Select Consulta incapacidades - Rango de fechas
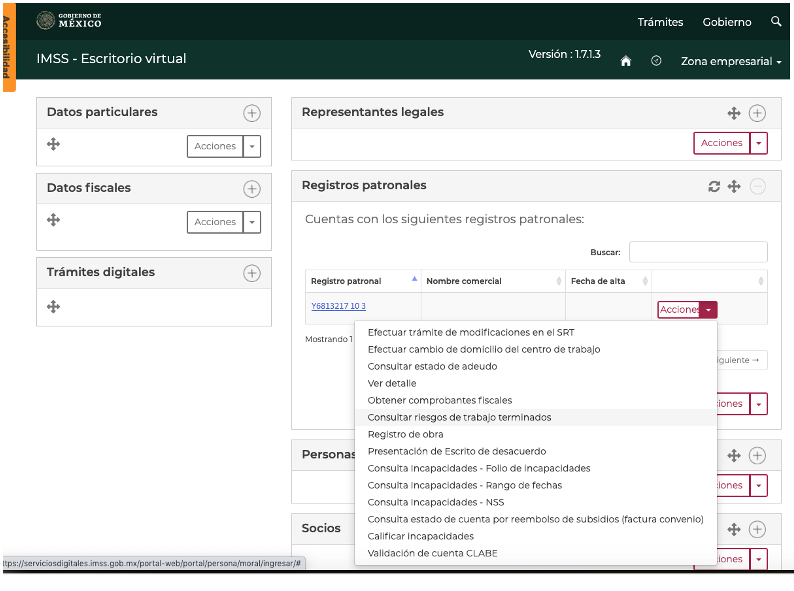The image size is (794, 591). click(x=464, y=485)
